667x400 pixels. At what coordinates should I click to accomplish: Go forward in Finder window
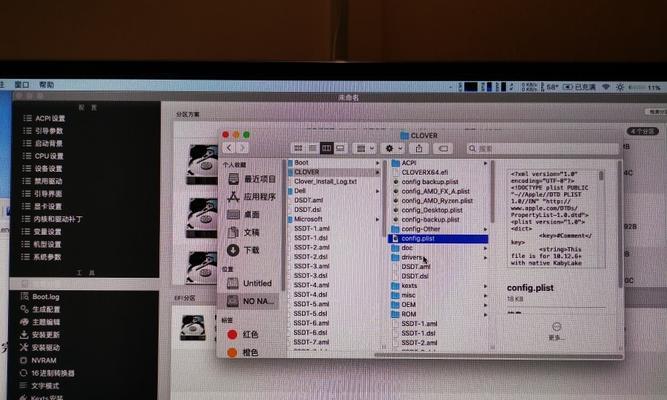pos(242,148)
